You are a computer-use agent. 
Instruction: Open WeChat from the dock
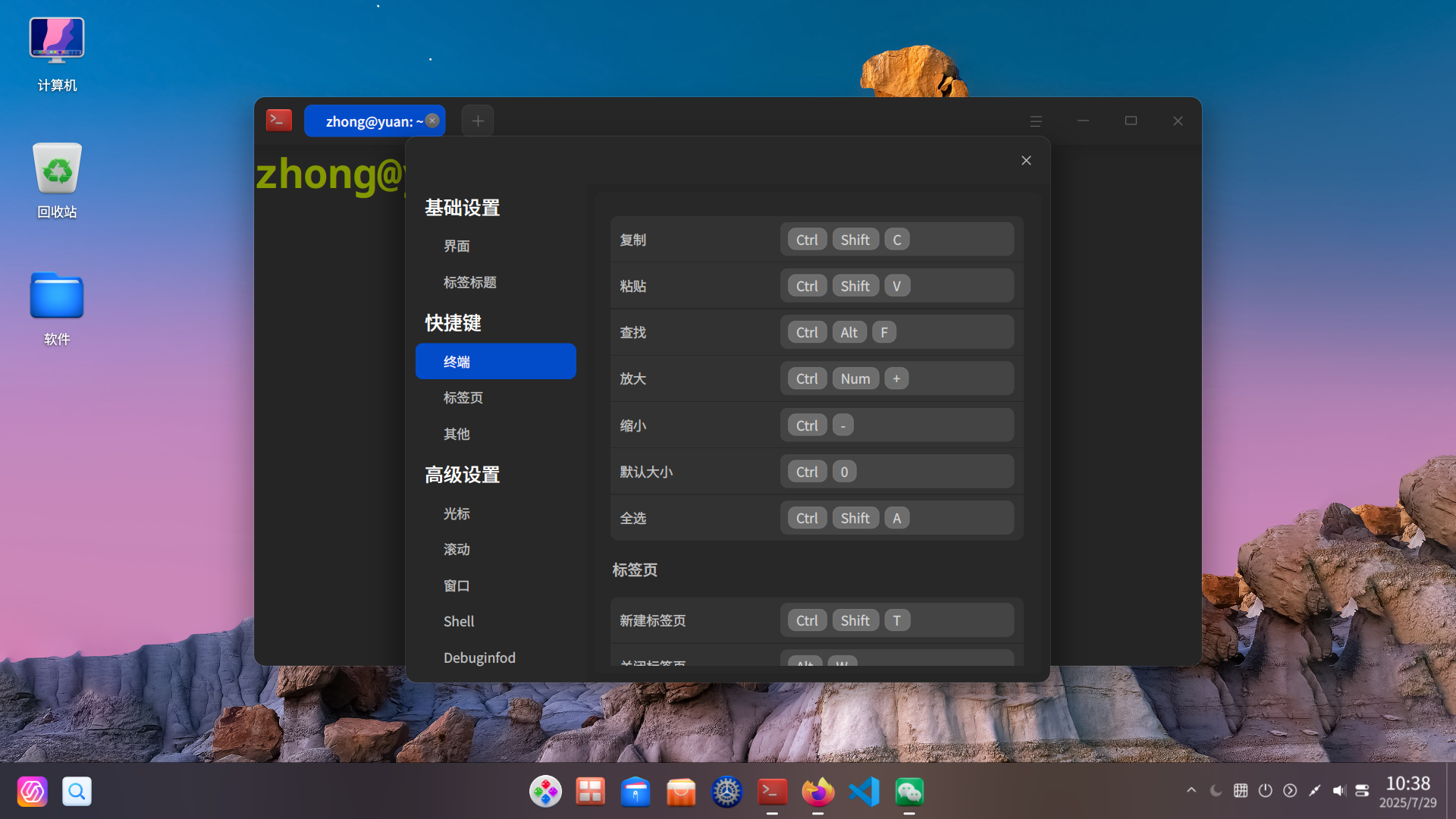909,792
